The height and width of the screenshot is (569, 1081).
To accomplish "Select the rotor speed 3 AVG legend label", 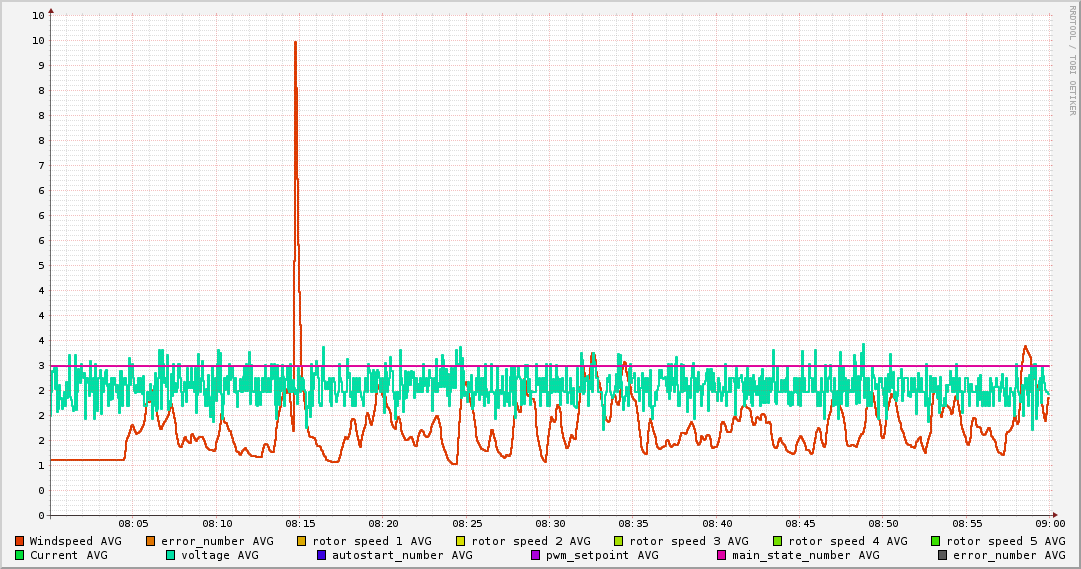I will click(688, 541).
